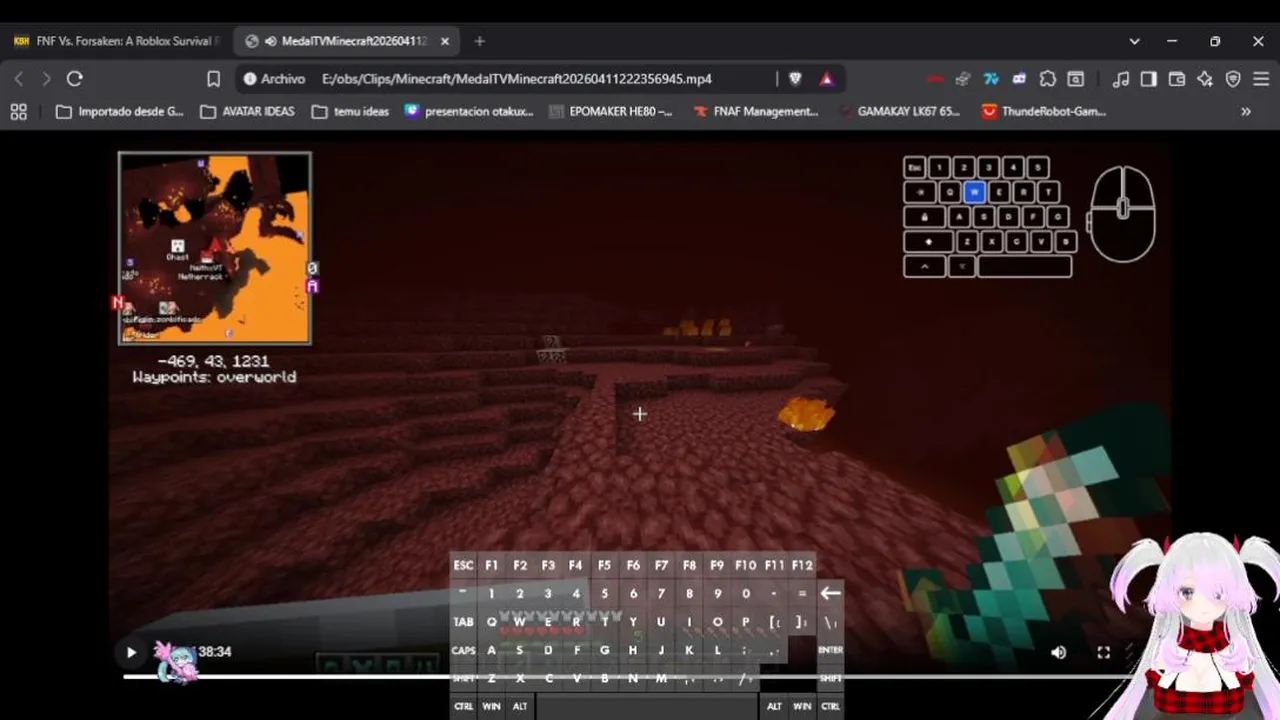This screenshot has height=720, width=1280.
Task: Open 'presentacion otakux' bookmark
Action: 469,112
